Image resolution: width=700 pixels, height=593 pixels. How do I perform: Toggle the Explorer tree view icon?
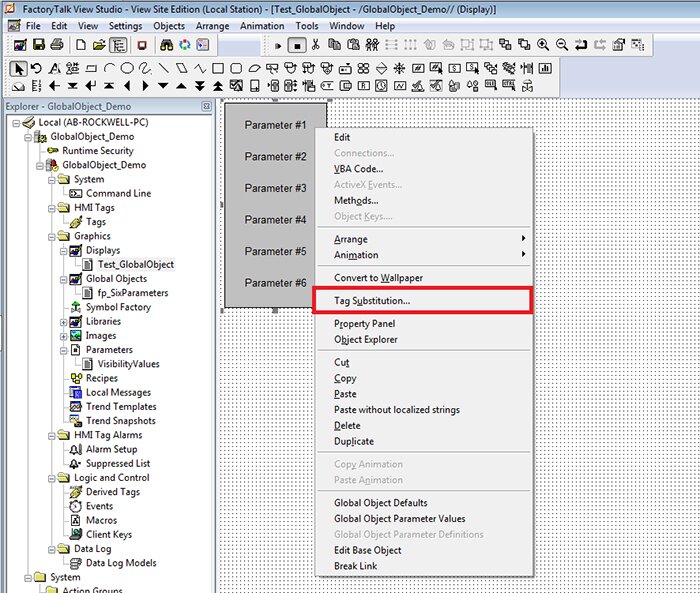click(118, 45)
